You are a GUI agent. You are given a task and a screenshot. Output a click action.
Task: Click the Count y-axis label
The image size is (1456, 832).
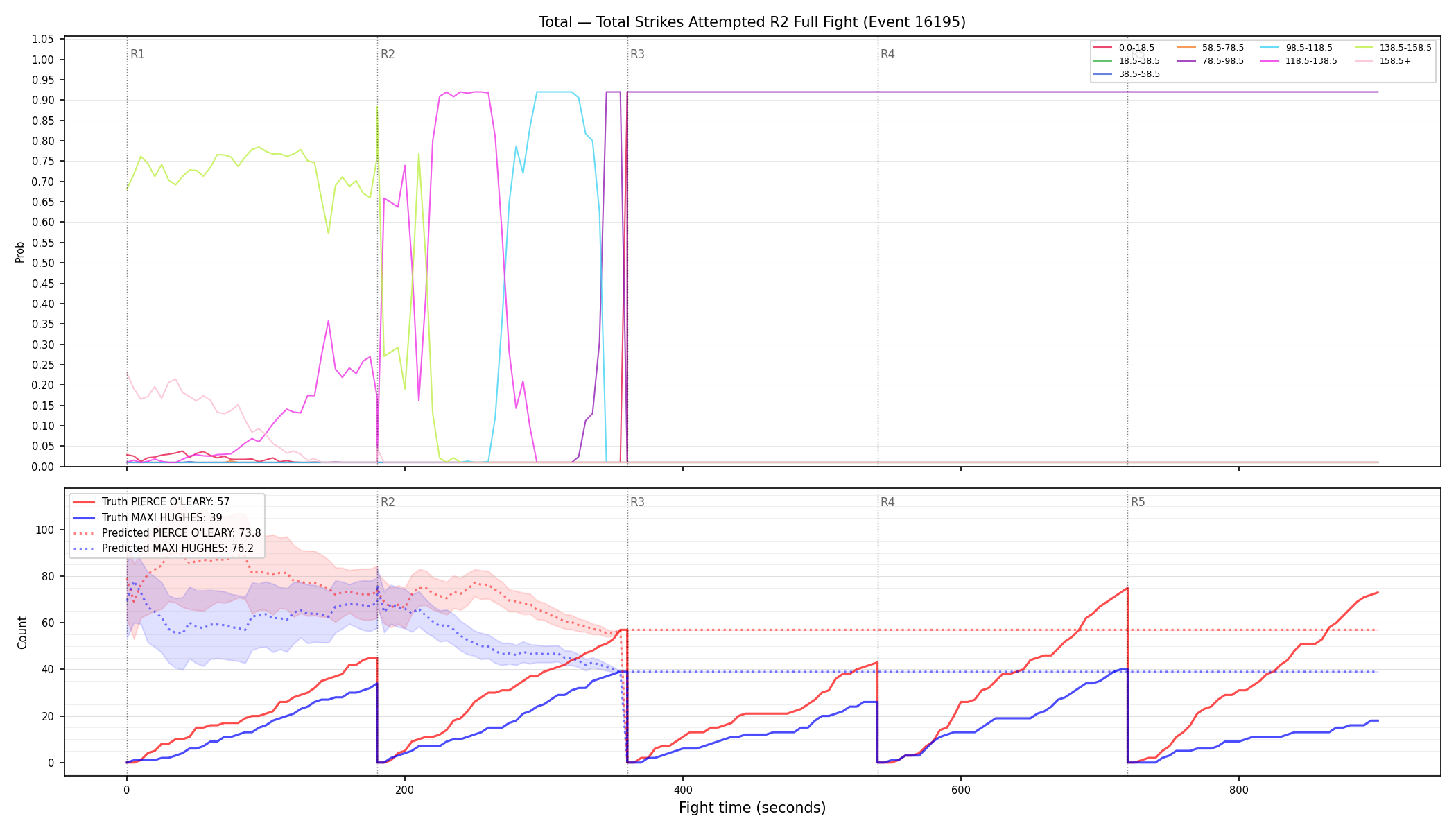(22, 632)
